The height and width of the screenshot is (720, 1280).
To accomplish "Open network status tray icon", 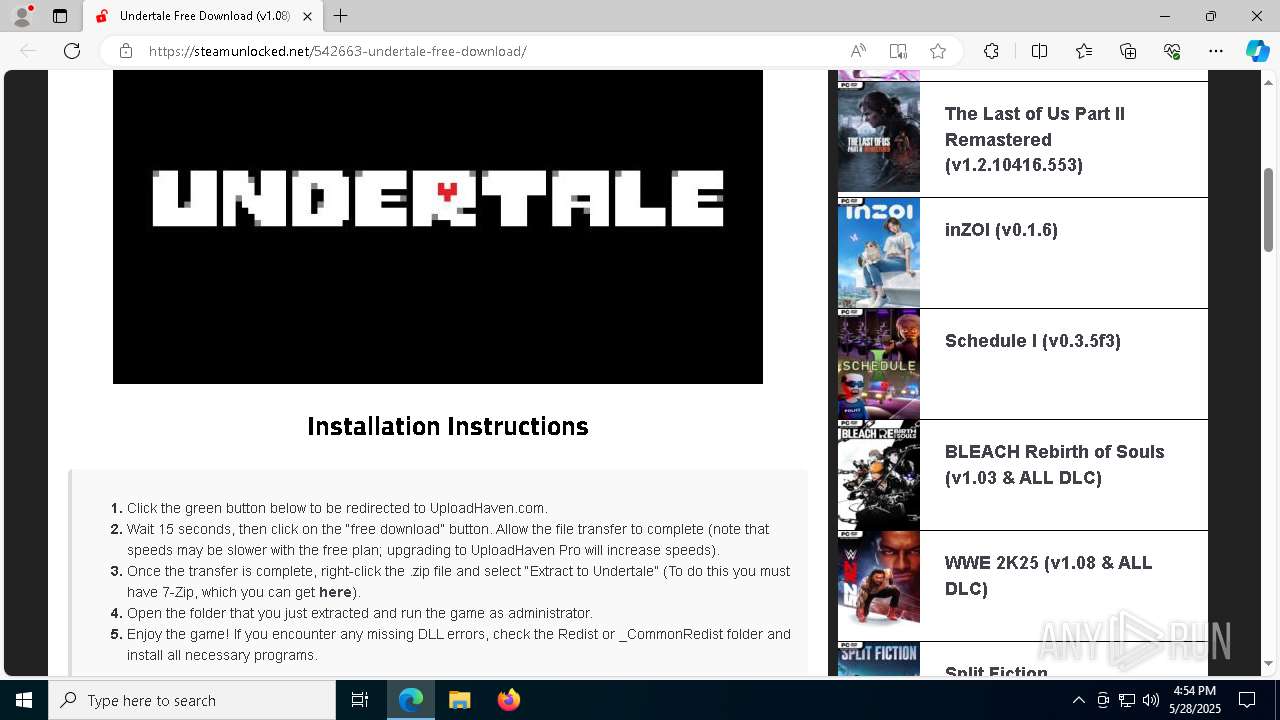I will click(1127, 700).
